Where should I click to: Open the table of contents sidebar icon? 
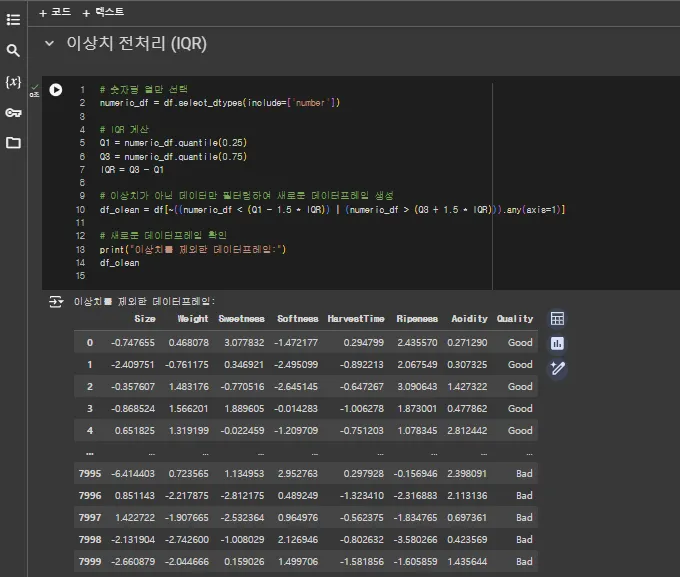[13, 20]
